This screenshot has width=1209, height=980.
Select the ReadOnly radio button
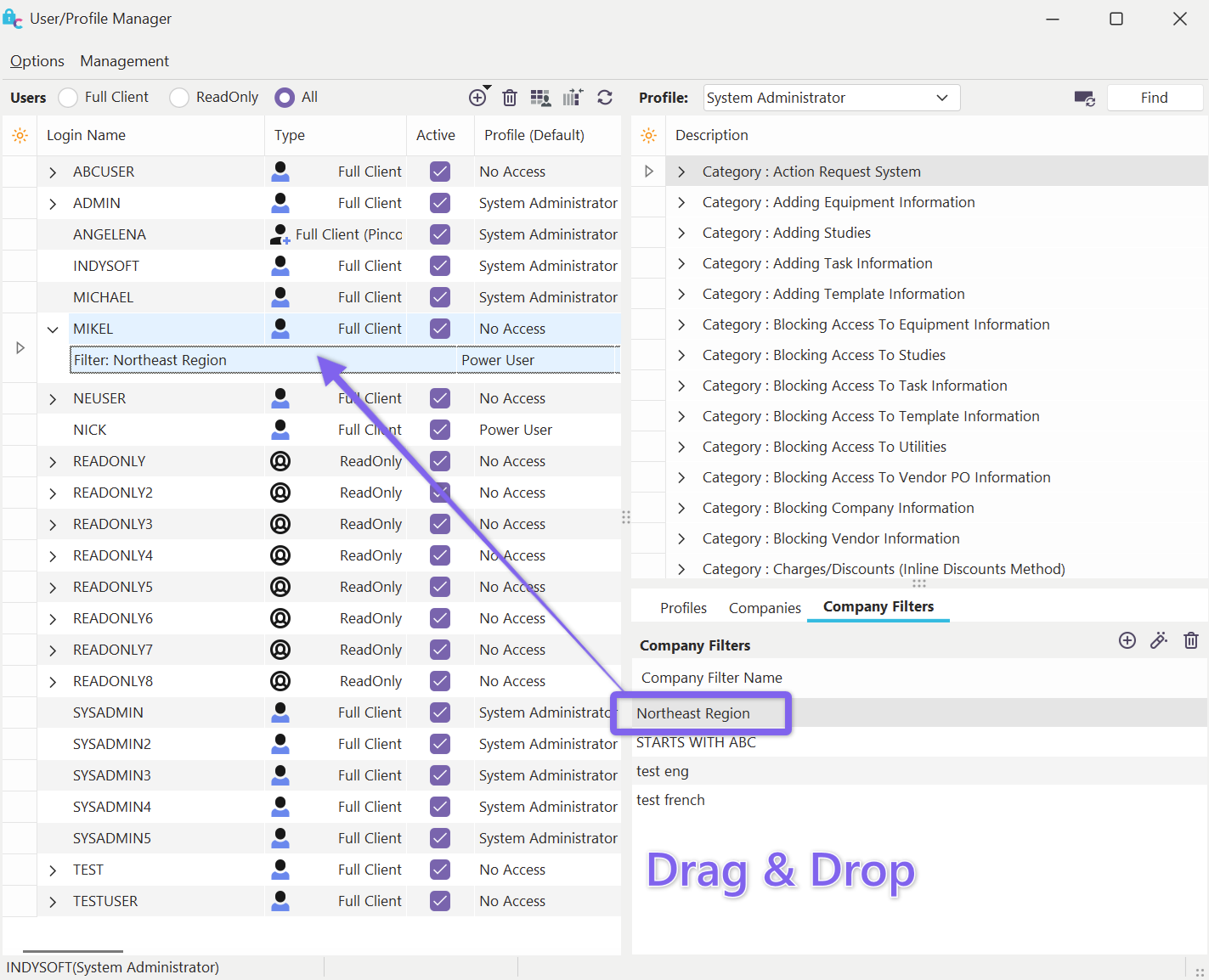pyautogui.click(x=179, y=98)
